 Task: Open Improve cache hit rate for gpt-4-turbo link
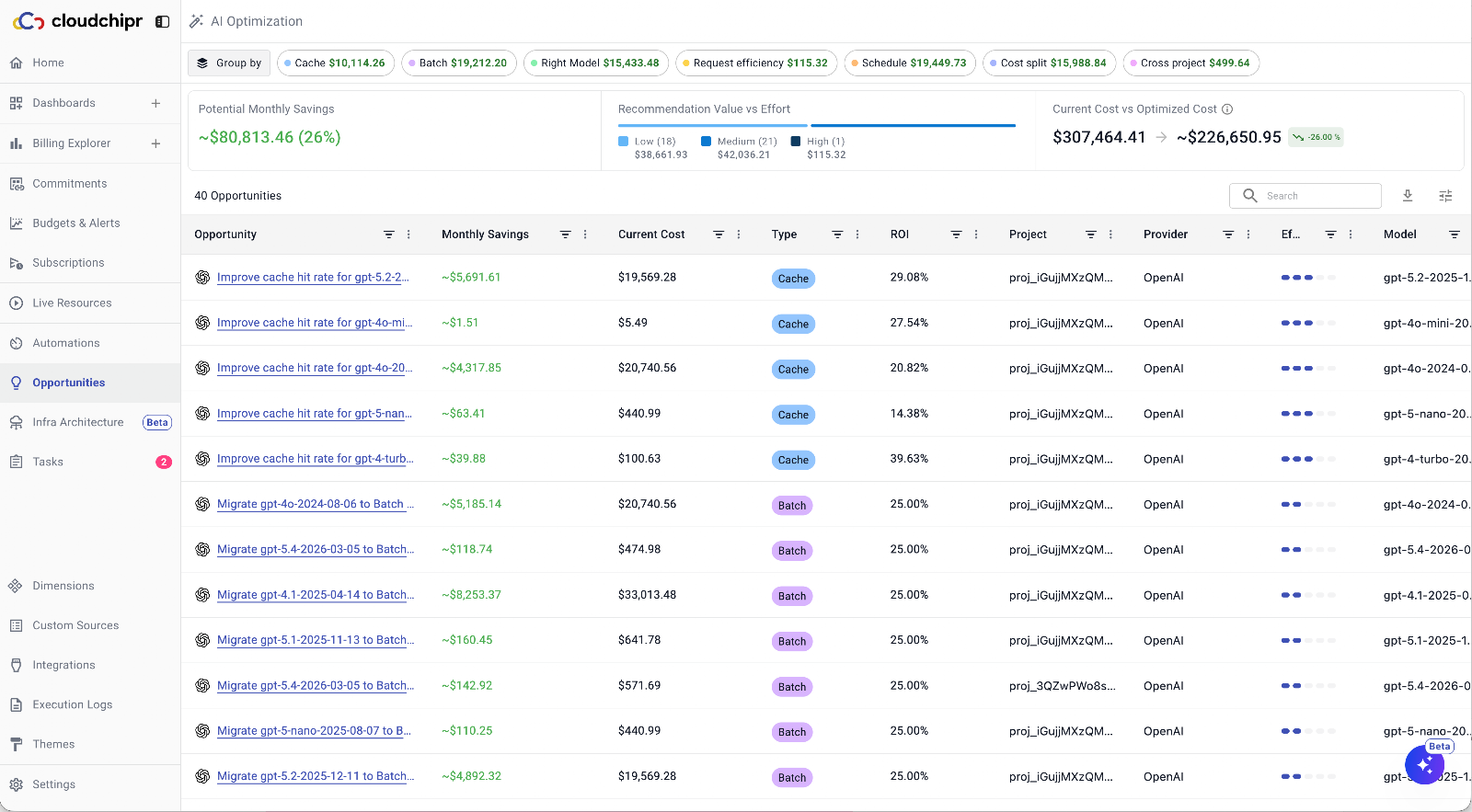pos(316,459)
